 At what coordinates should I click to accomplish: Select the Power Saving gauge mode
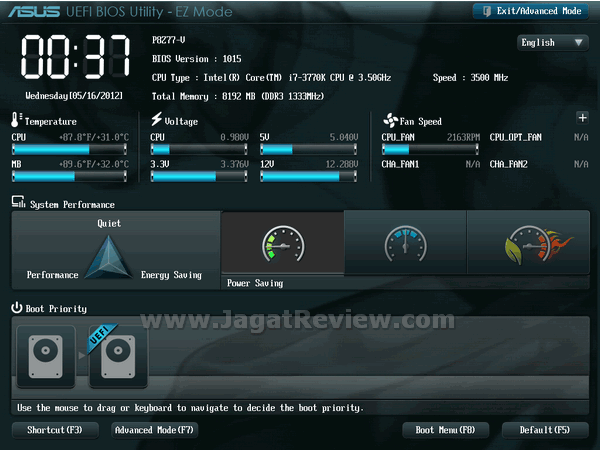click(283, 243)
